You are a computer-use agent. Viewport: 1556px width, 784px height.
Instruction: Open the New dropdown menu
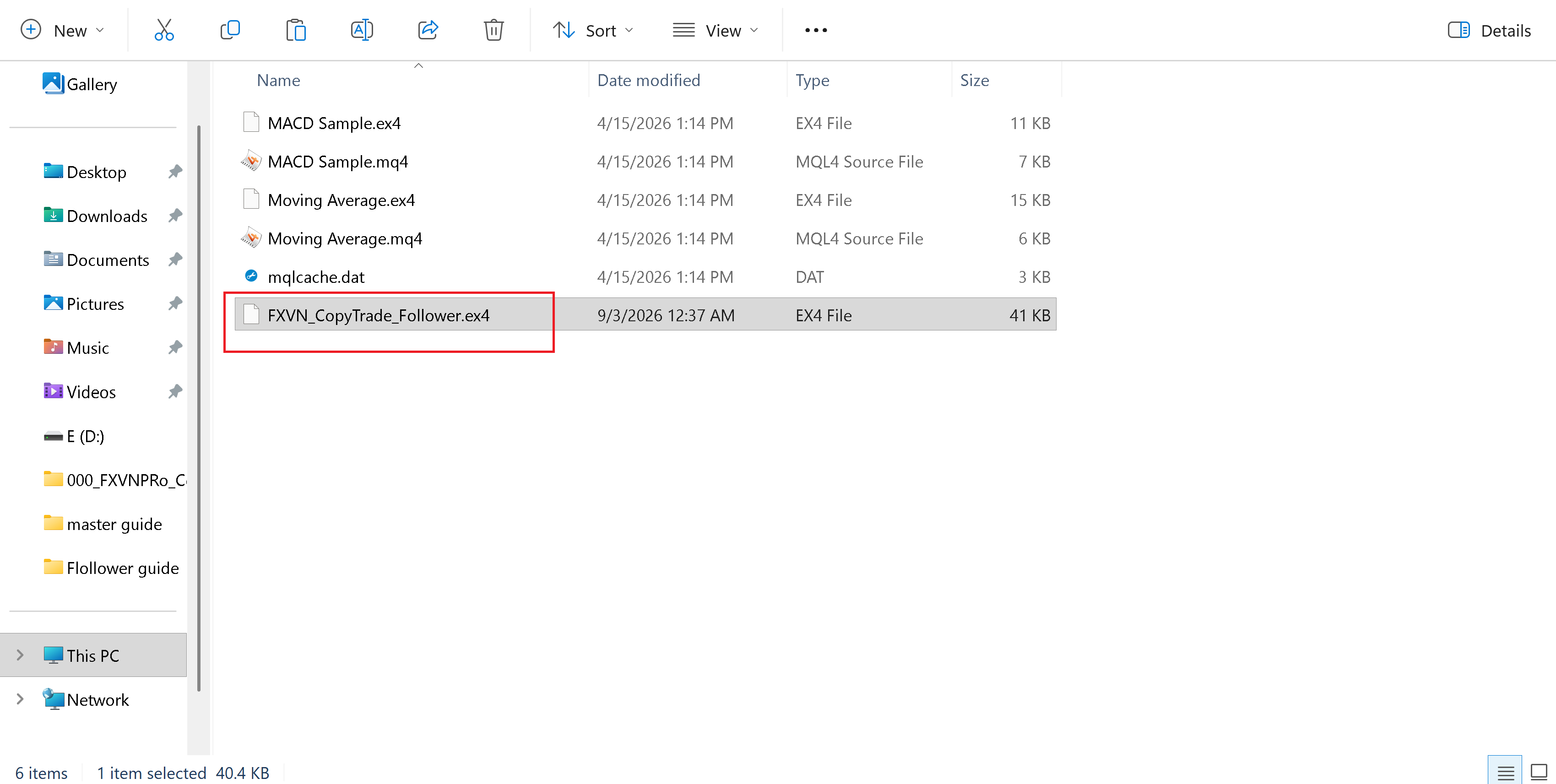[63, 30]
